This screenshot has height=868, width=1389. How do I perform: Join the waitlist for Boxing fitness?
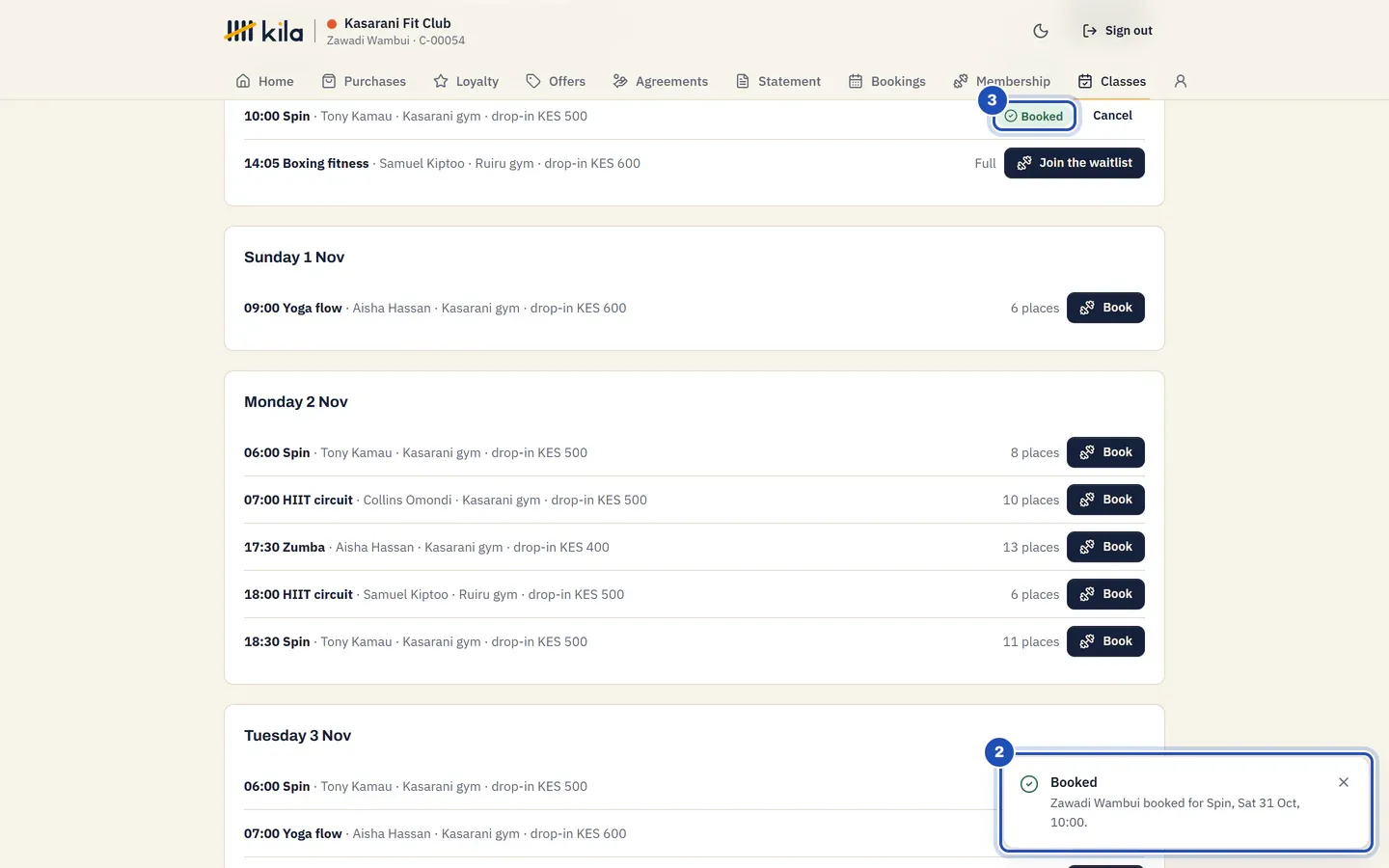click(x=1075, y=163)
